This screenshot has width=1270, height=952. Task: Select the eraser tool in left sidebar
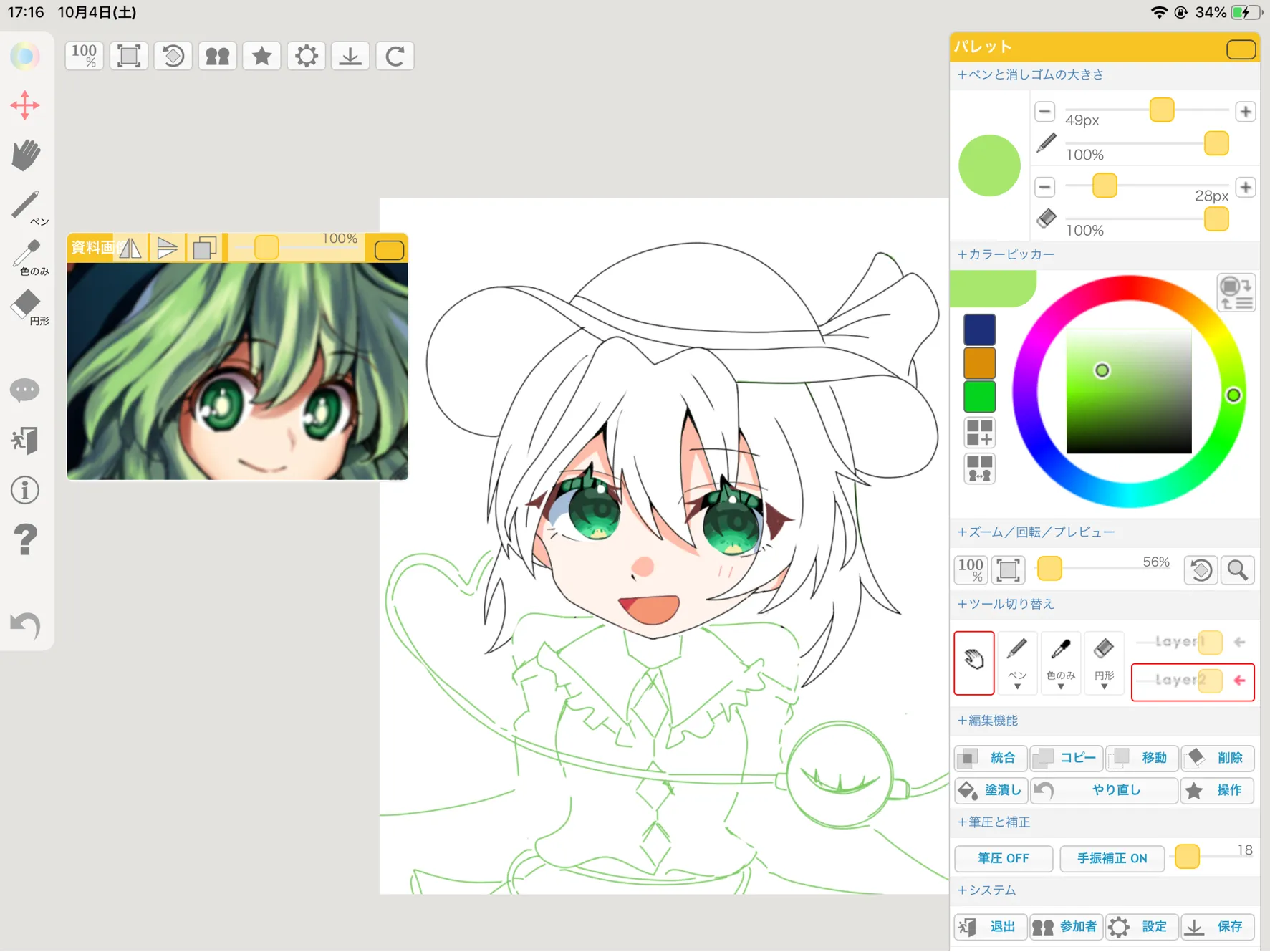point(29,307)
